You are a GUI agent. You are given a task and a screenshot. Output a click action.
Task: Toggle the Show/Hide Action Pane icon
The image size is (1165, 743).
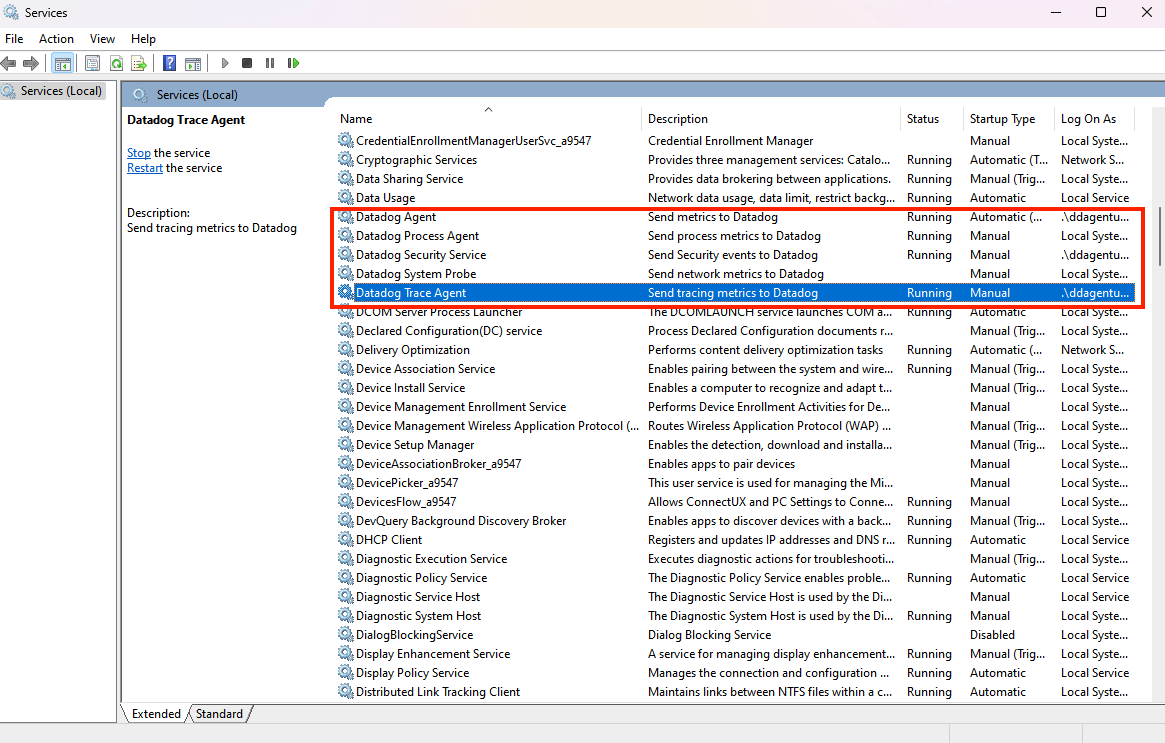pos(193,63)
